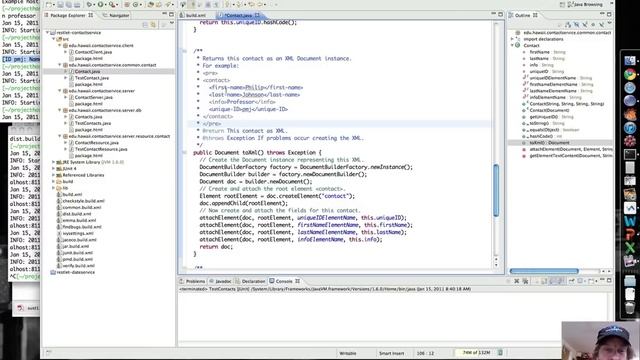Click the Run button in the toolbar
This screenshot has width=640, height=360.
(x=100, y=4)
